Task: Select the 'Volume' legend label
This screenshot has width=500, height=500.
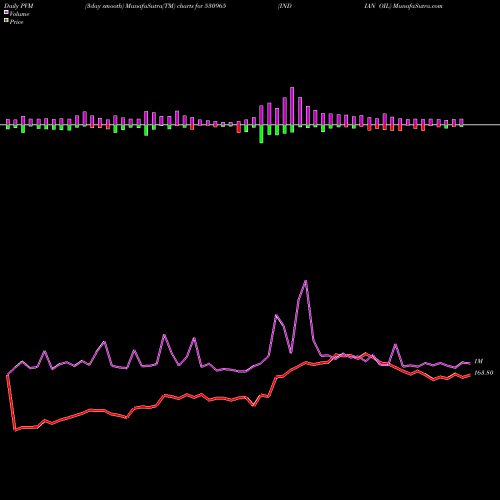Action: pyautogui.click(x=19, y=14)
